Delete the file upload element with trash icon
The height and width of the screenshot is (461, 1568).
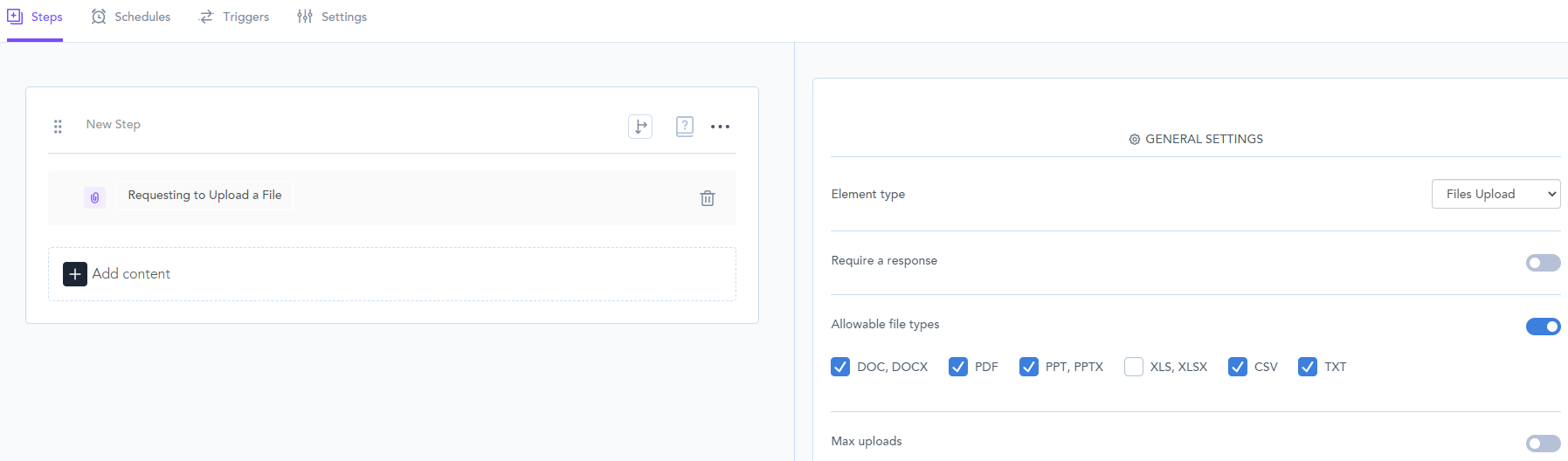[708, 198]
